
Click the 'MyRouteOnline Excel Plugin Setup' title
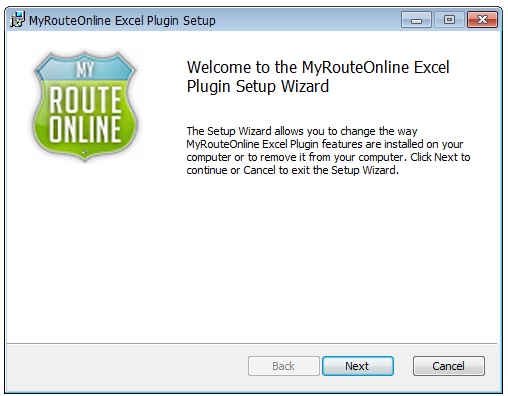[122, 21]
